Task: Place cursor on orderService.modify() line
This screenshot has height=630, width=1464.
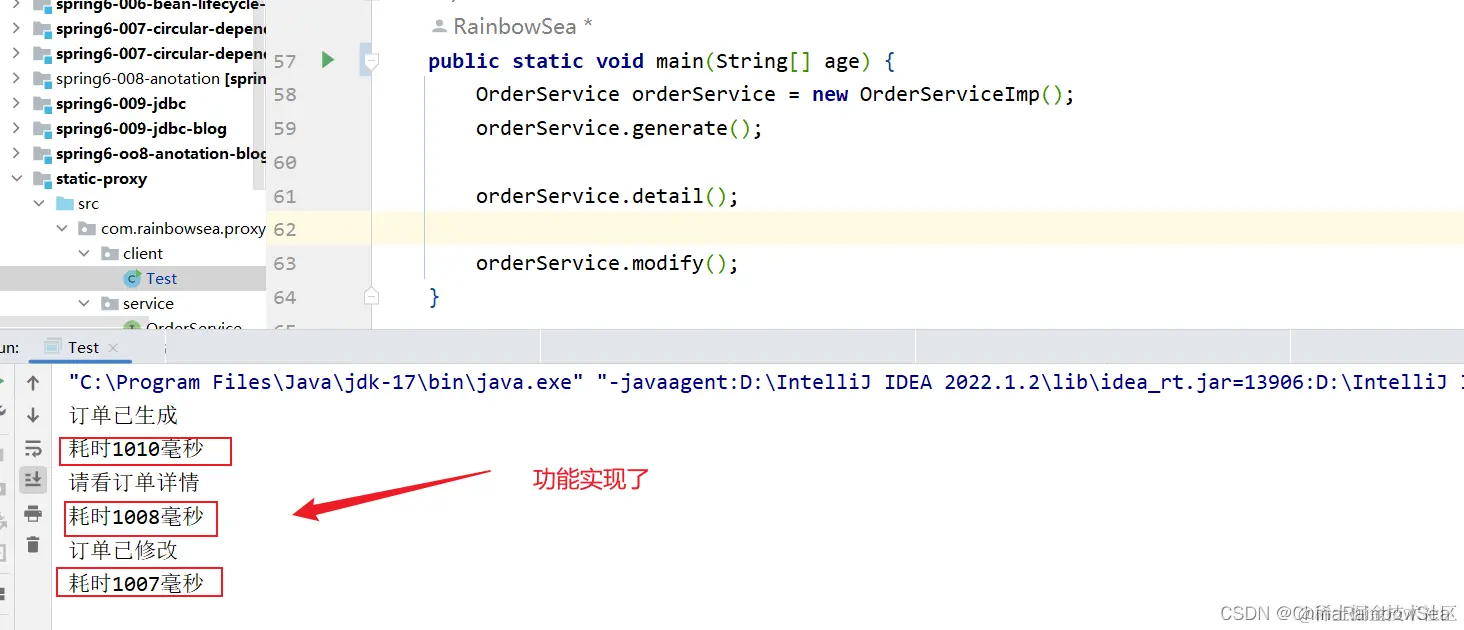Action: click(x=607, y=263)
